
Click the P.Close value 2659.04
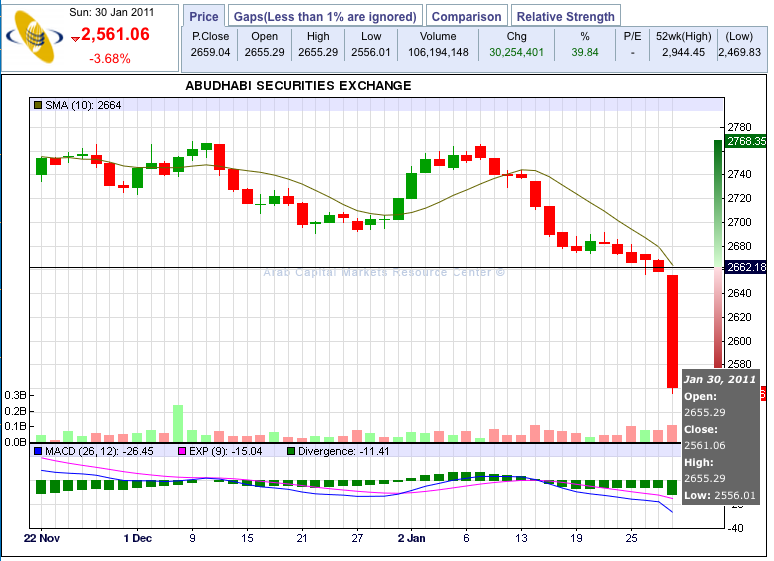(x=210, y=52)
